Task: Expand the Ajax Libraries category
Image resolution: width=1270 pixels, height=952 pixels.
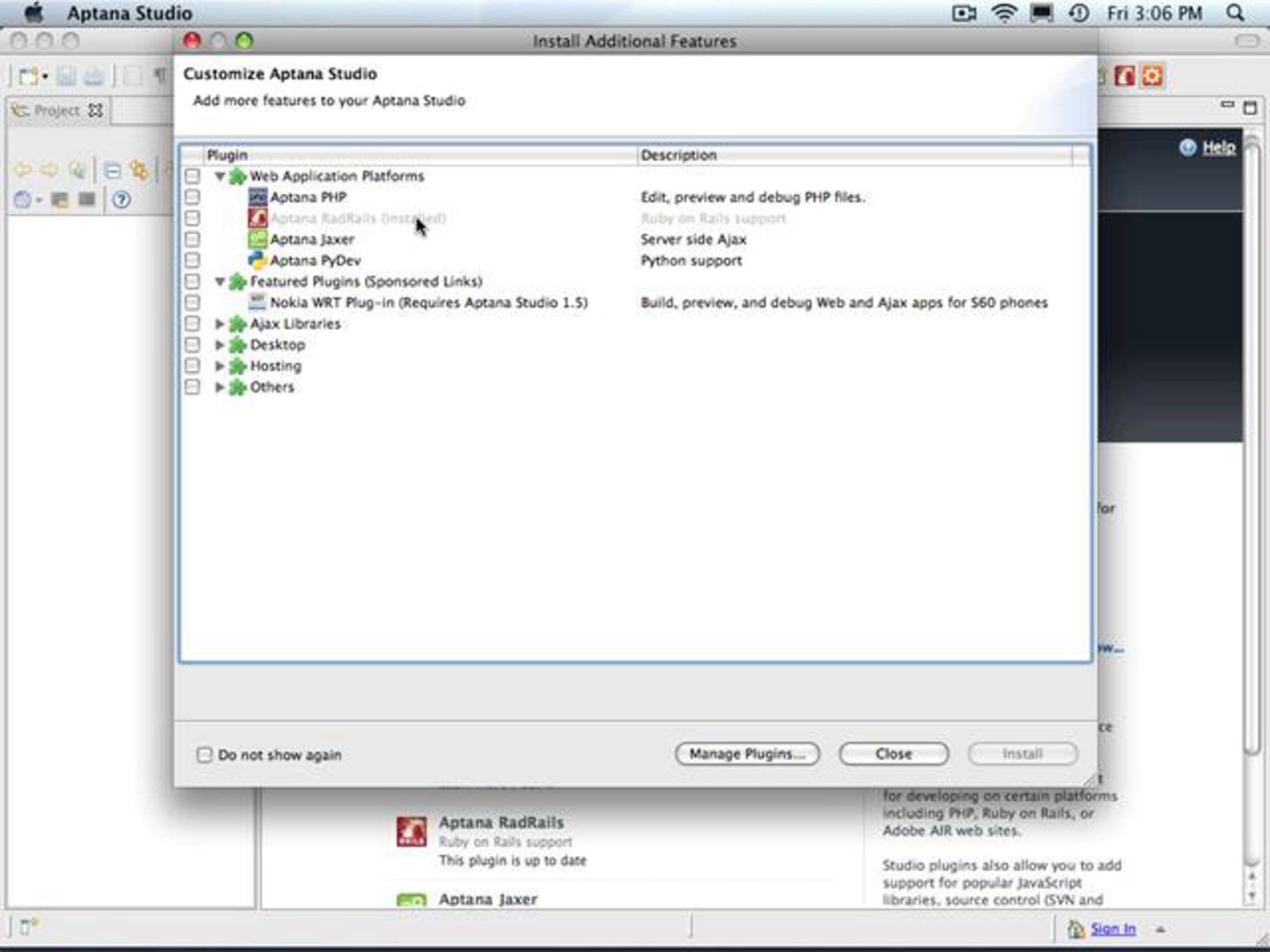Action: pyautogui.click(x=219, y=324)
